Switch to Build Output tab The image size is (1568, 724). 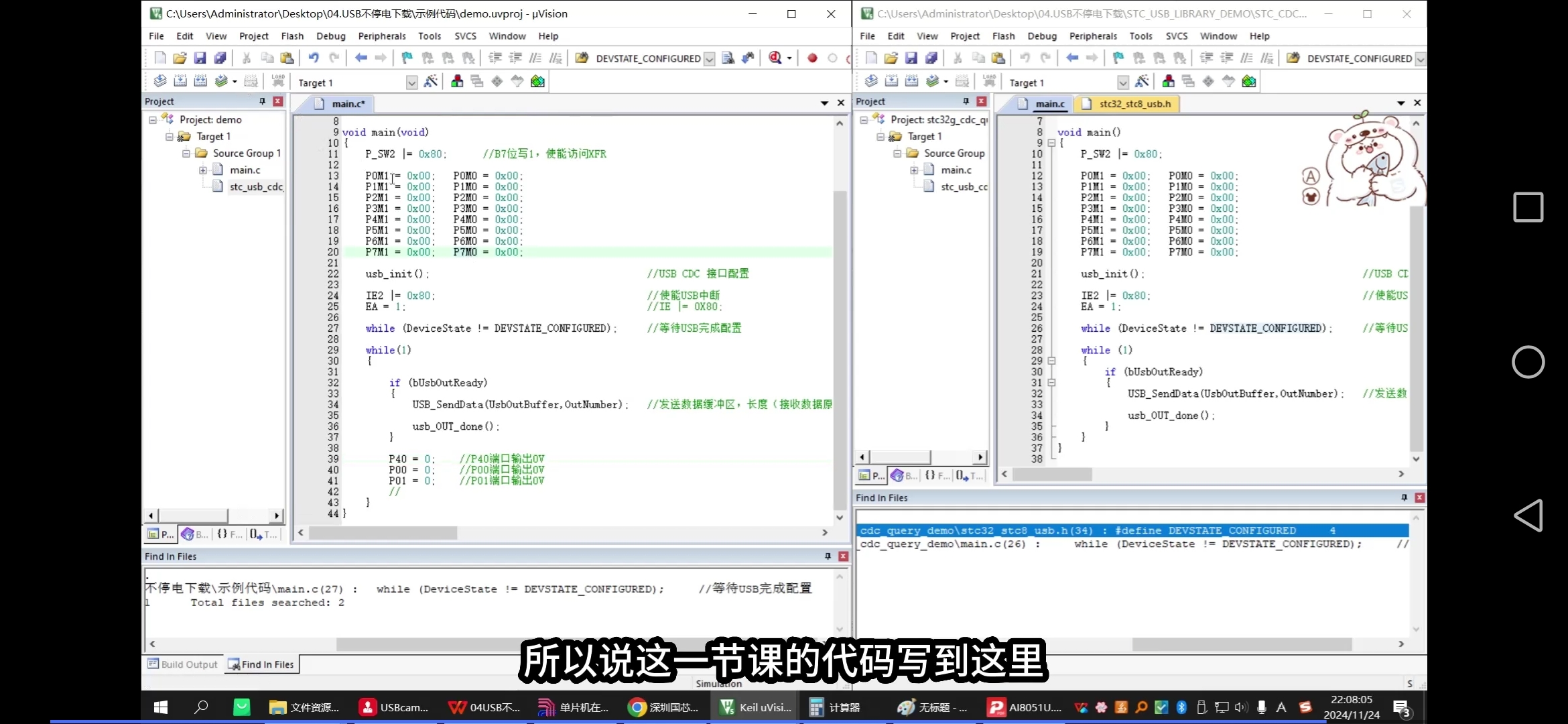(x=182, y=664)
